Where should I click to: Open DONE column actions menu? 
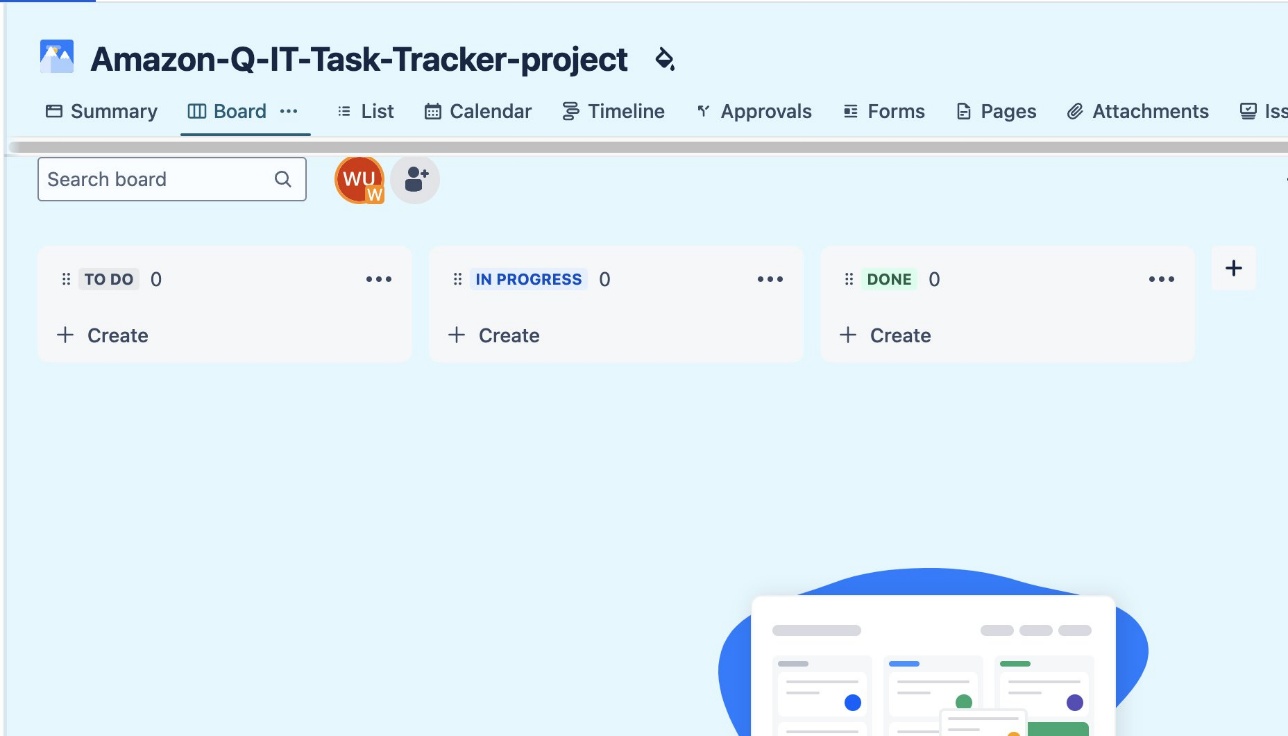[1161, 279]
